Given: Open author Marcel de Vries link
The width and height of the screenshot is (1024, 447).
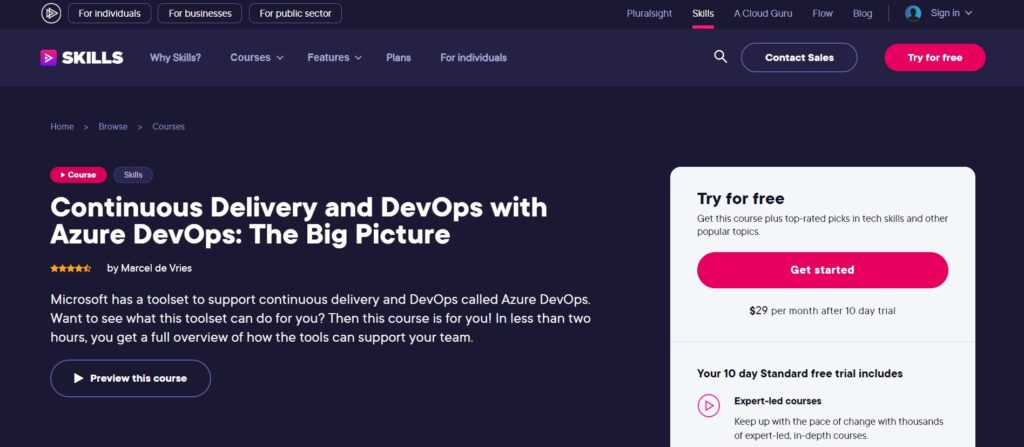Looking at the screenshot, I should tap(156, 268).
